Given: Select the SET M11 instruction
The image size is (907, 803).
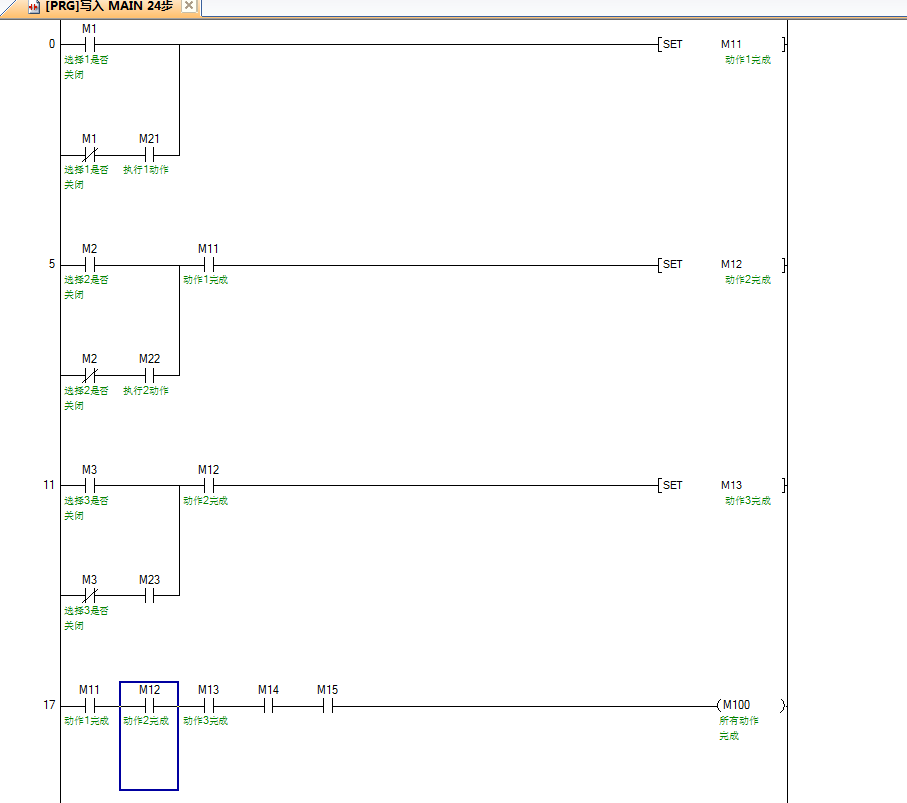Looking at the screenshot, I should [722, 44].
